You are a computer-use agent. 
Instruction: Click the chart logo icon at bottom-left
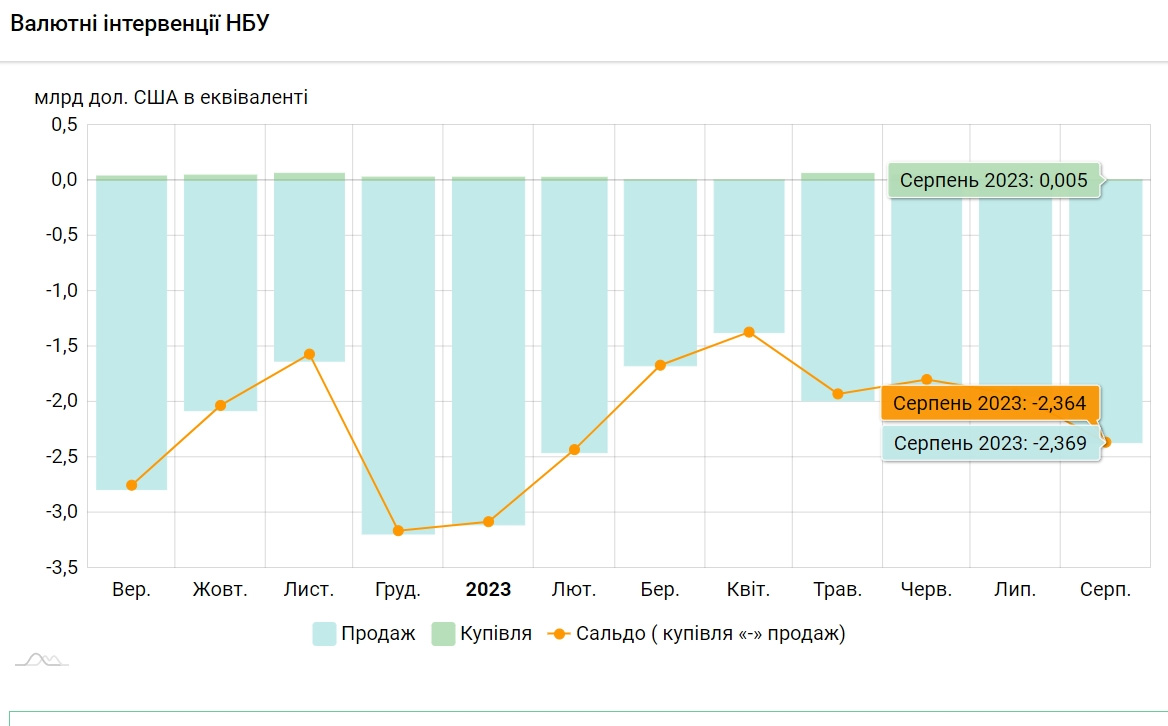[x=41, y=659]
